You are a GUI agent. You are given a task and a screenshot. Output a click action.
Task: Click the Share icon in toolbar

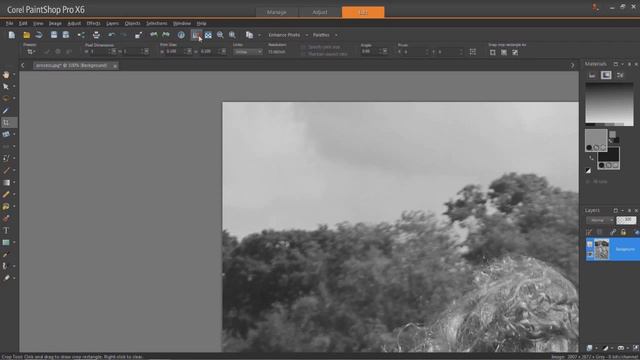81,35
